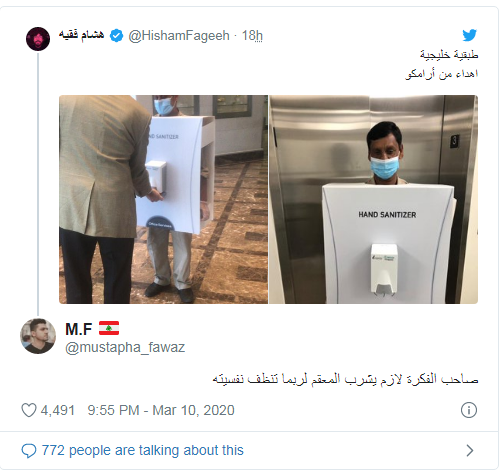This screenshot has height=471, width=502.
Task: Click the 18h timestamp link
Action: click(x=252, y=35)
